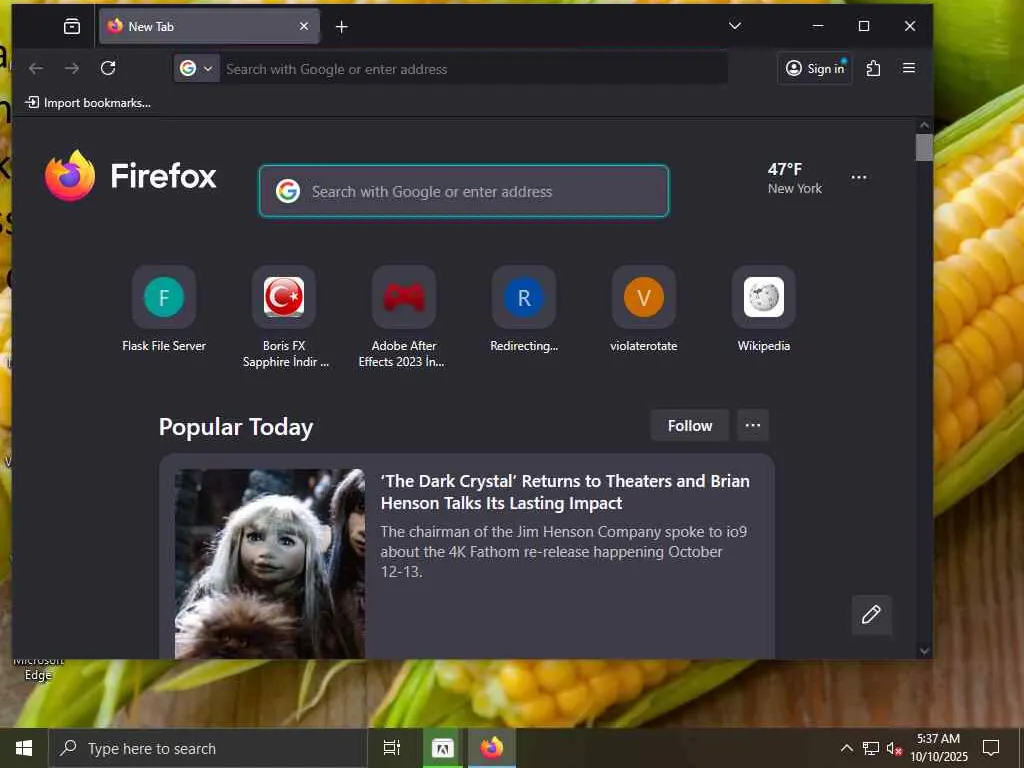Open the Redirecting shortcut tile

(524, 310)
